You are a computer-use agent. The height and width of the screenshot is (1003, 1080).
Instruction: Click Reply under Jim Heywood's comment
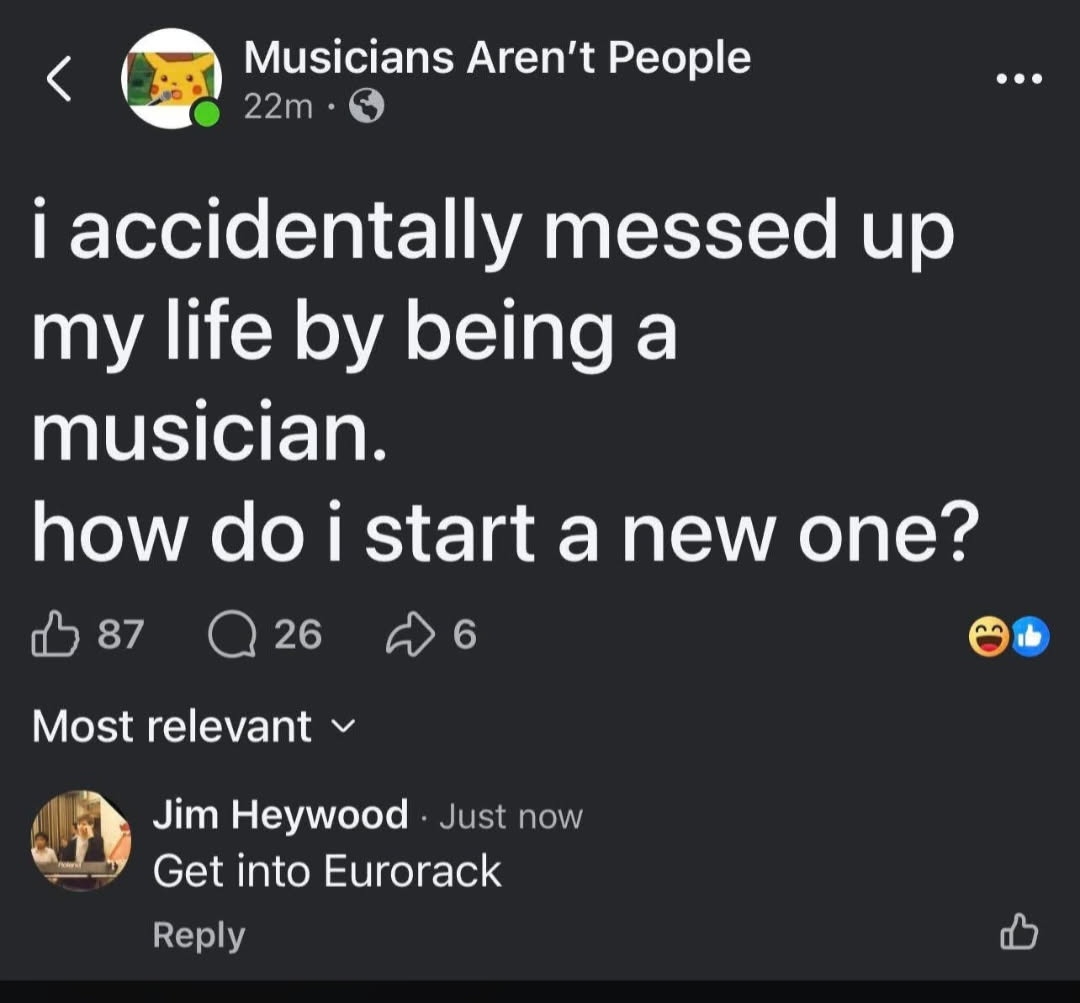click(198, 935)
